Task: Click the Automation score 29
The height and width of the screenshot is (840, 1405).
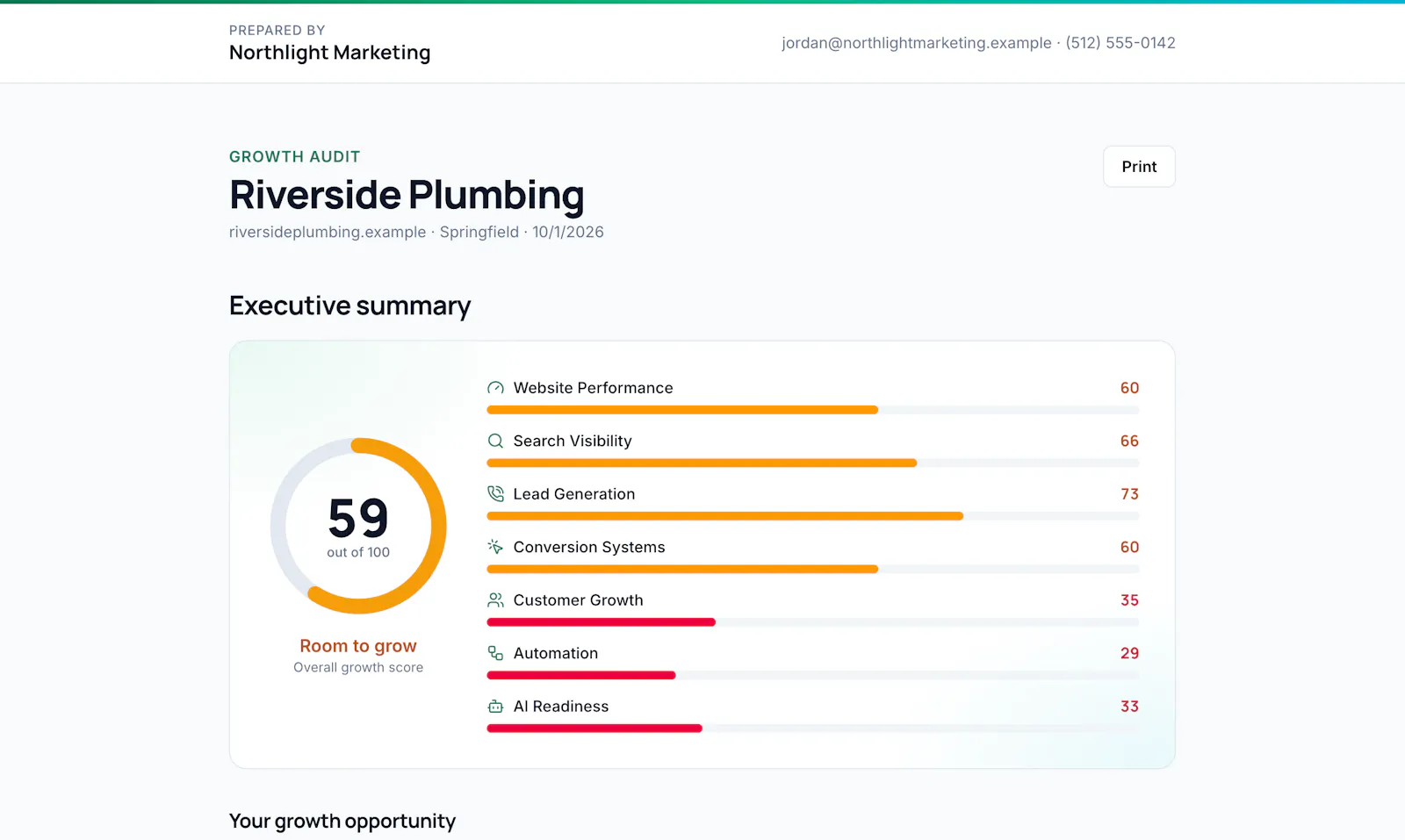Action: (1129, 653)
